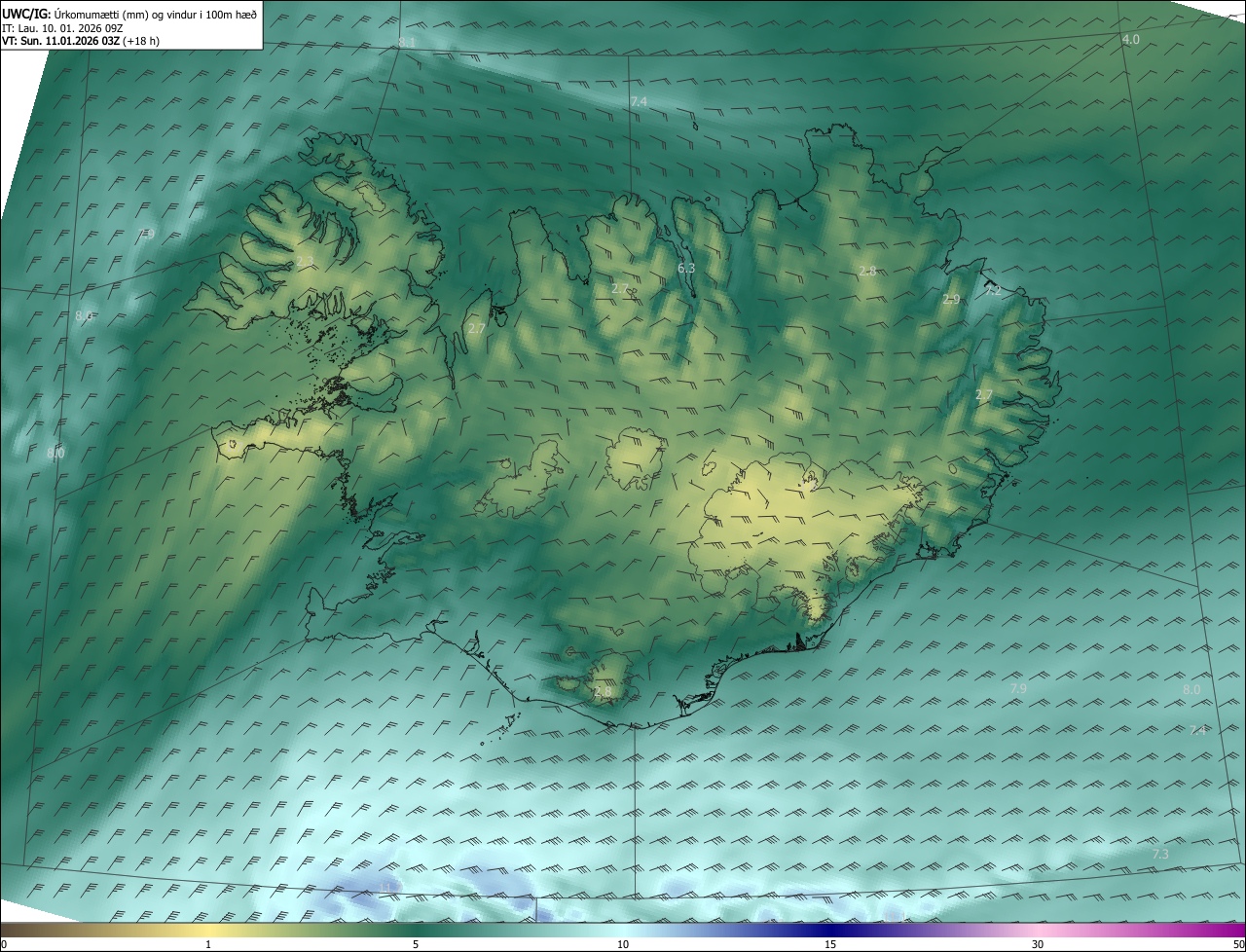Click the '7.2' value on the east coast
The height and width of the screenshot is (952, 1246).
pos(993,290)
